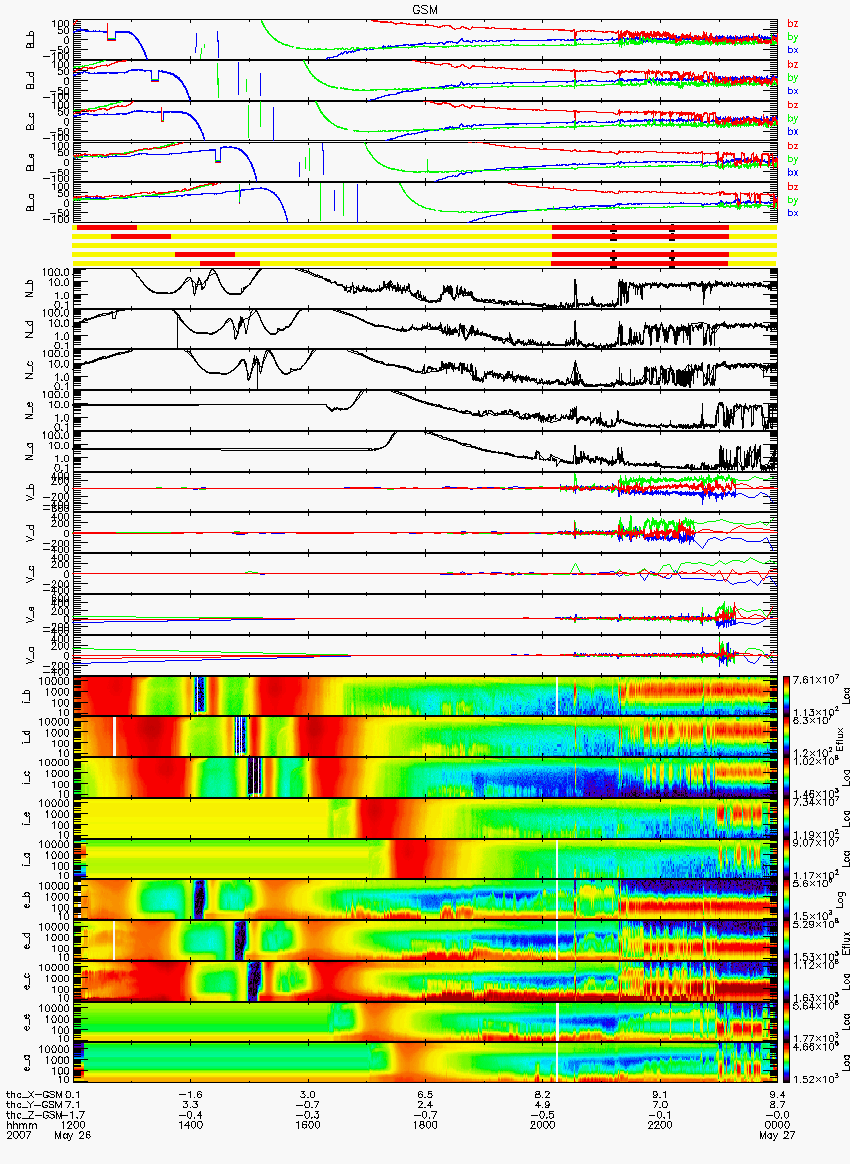Select the B_e panel axis label
Viewport: 850px width, 1164px height.
tap(30, 162)
